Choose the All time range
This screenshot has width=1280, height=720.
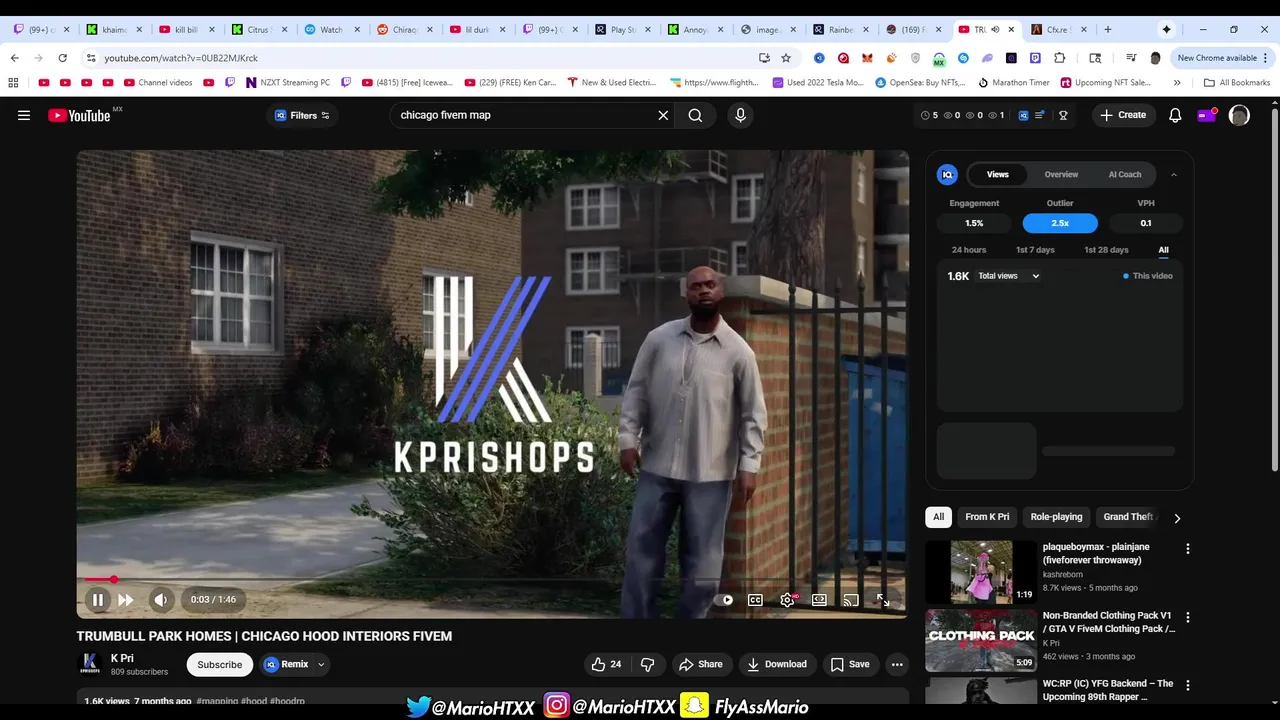point(1163,250)
